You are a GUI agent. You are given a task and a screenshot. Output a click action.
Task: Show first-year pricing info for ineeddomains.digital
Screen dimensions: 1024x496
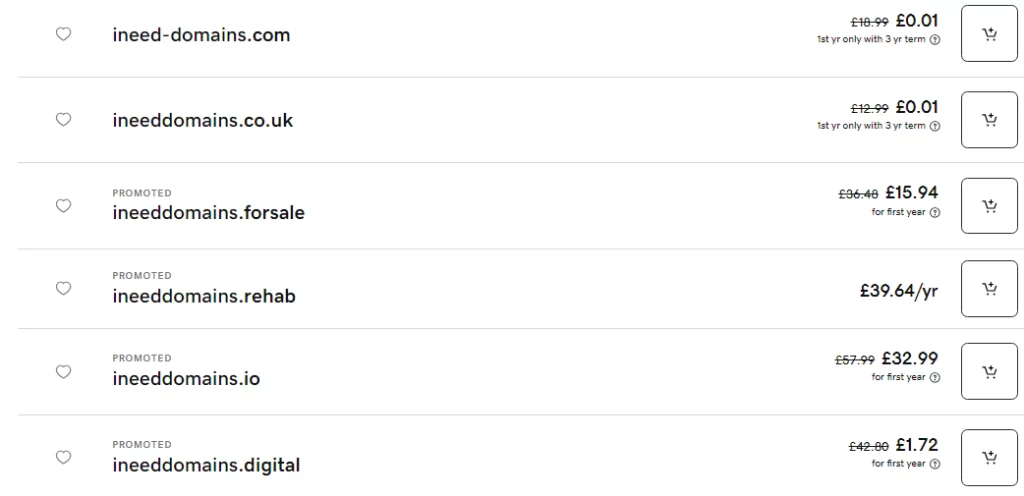[x=935, y=464]
